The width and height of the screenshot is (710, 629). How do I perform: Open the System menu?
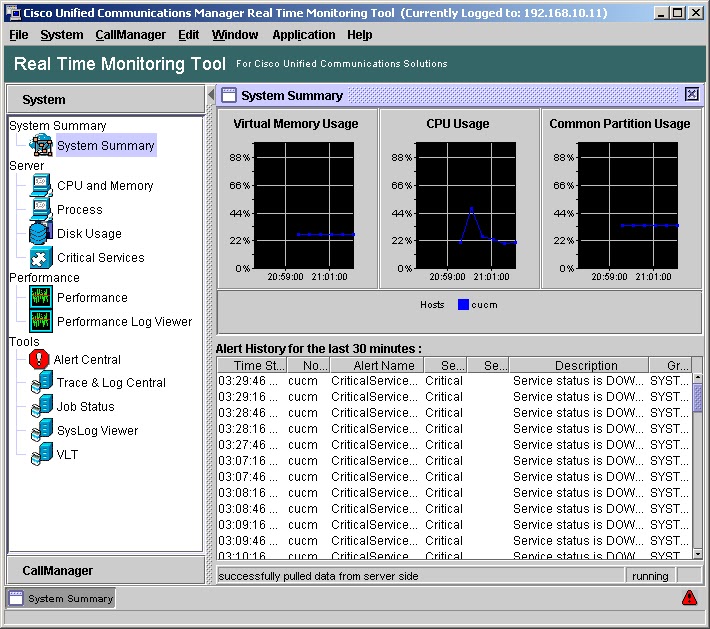pyautogui.click(x=62, y=35)
